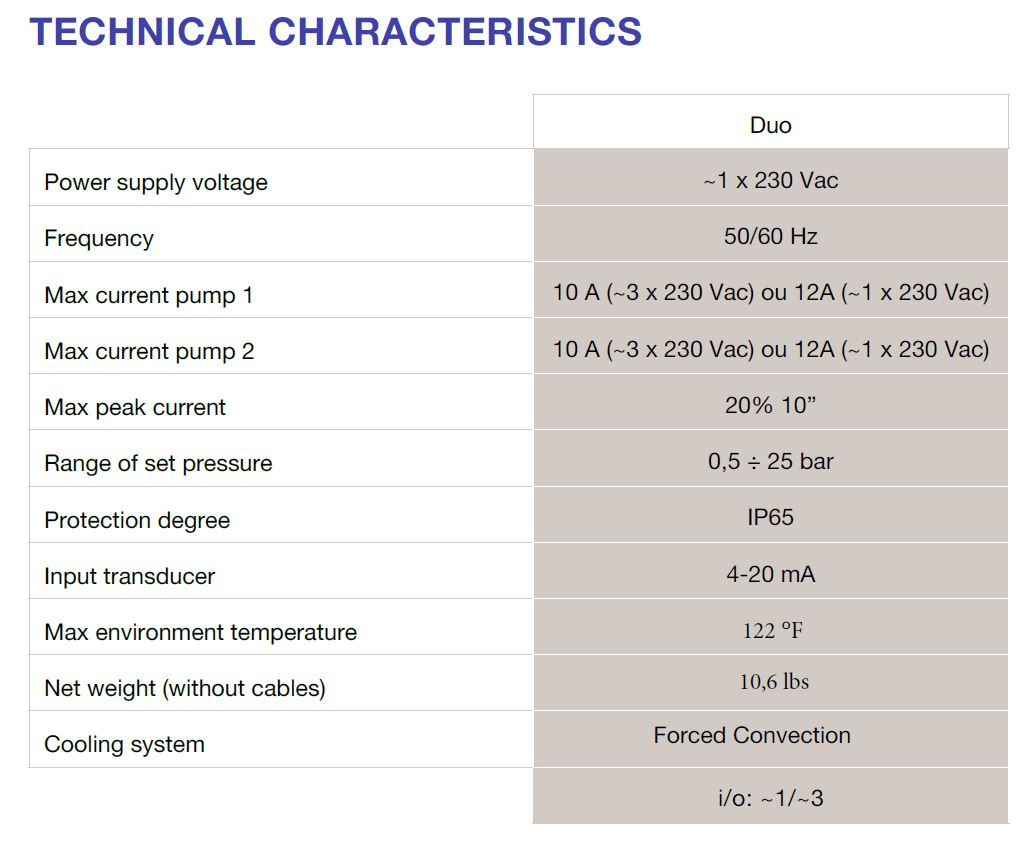The image size is (1026, 845).
Task: Select the Duo column header
Action: click(770, 125)
